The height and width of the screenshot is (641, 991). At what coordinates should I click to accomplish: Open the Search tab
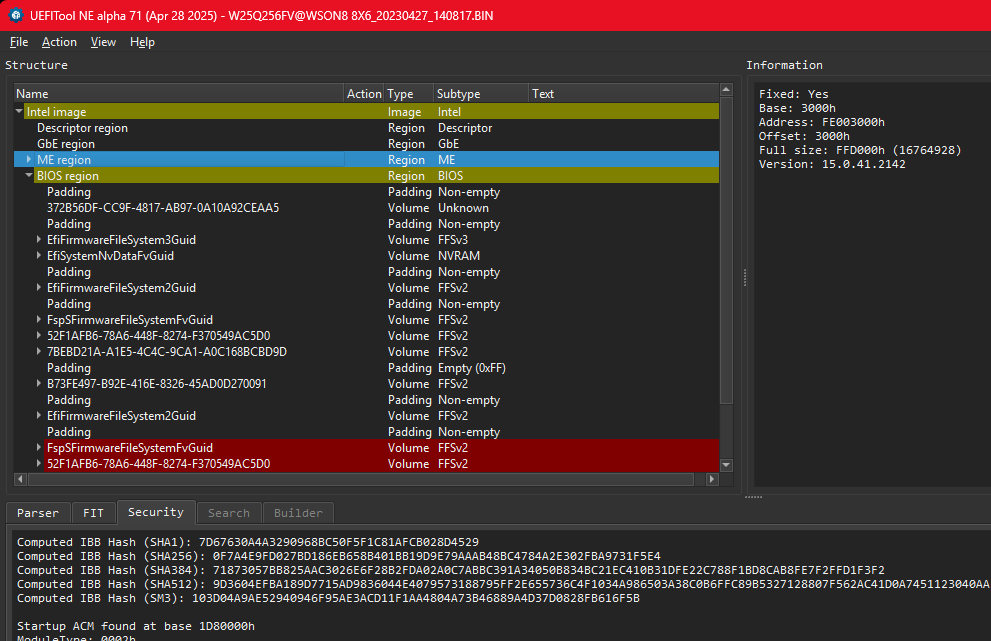229,513
